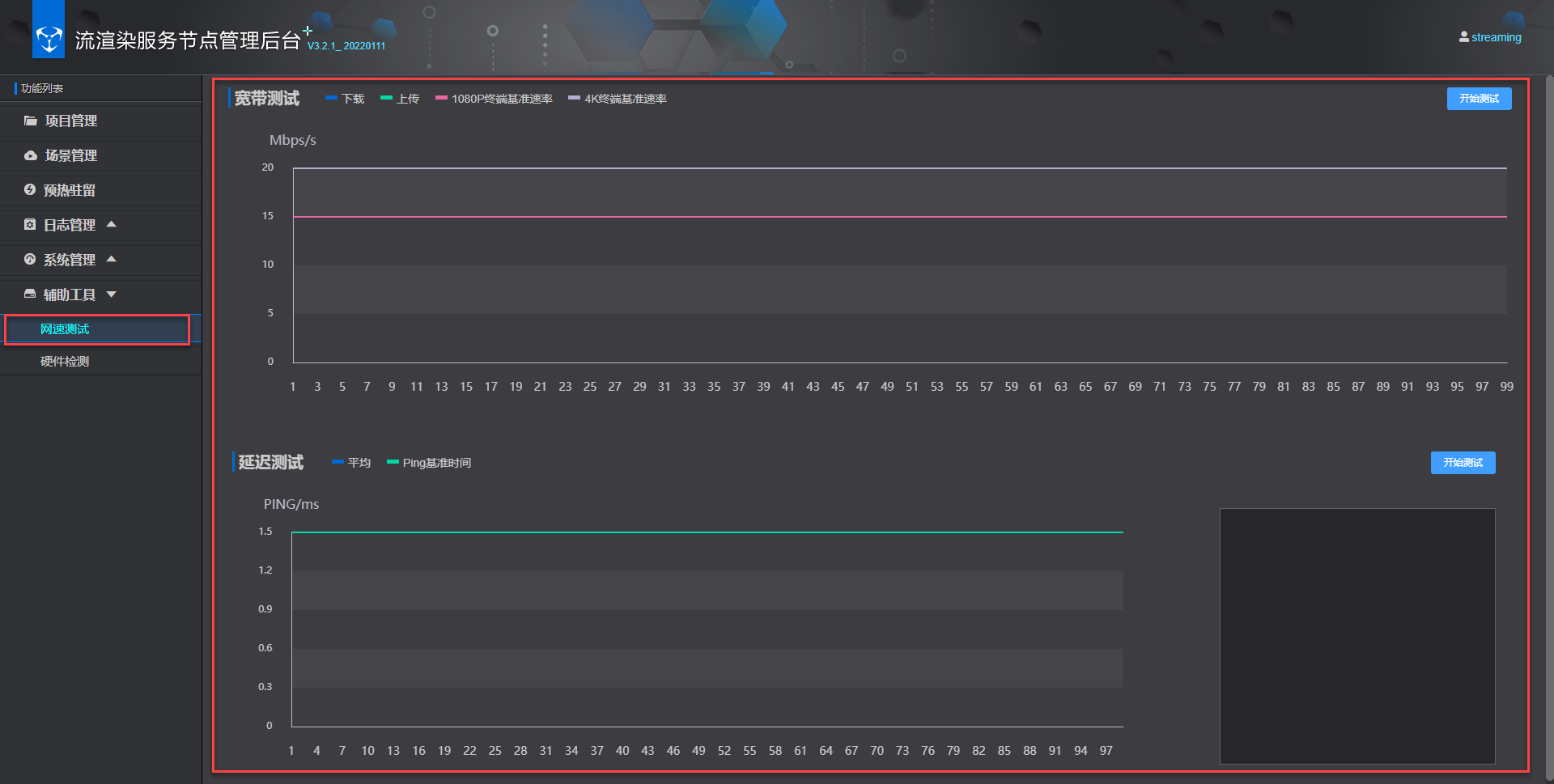
Task: Open the 硬件检测 menu item
Action: click(x=65, y=362)
